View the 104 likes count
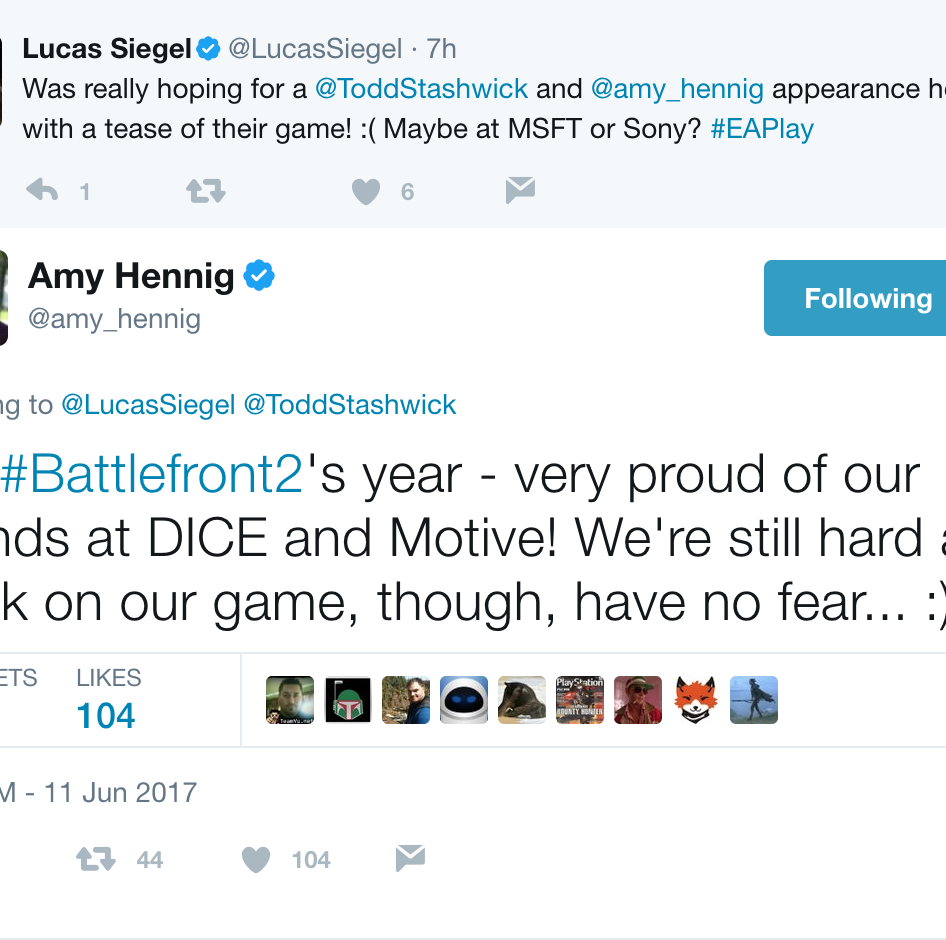 coord(106,716)
